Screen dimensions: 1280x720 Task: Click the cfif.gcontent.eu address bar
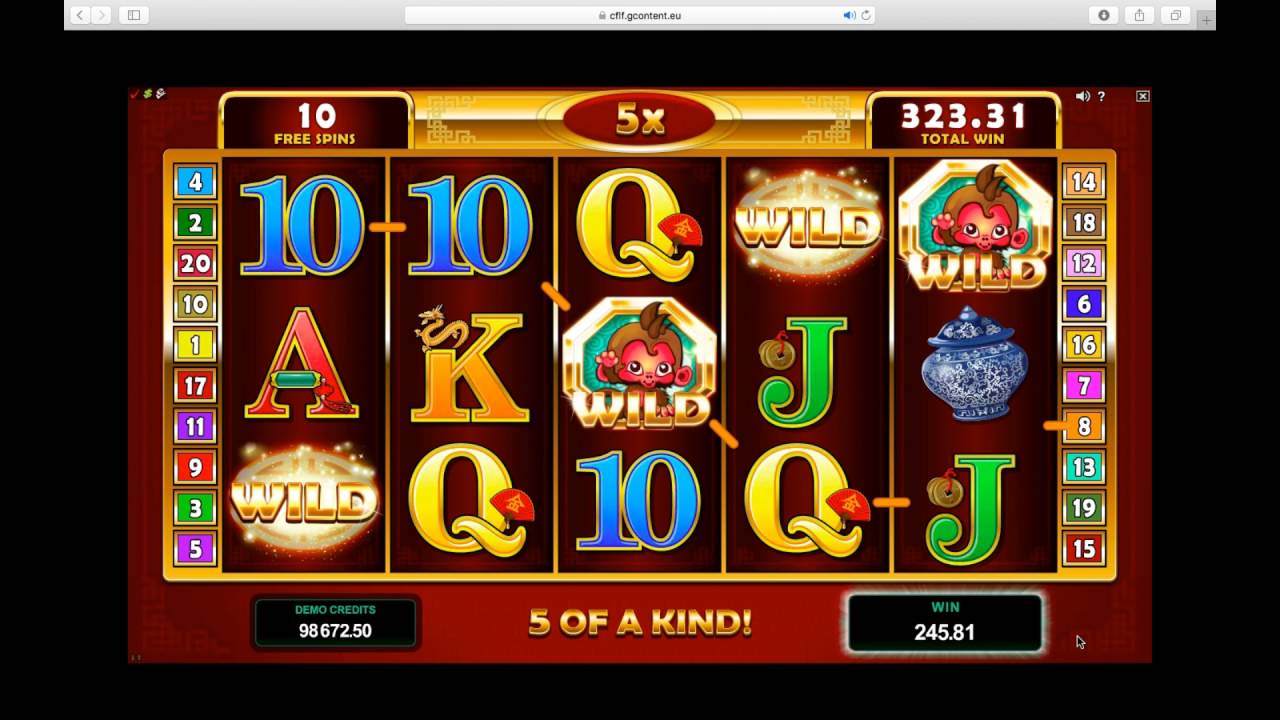640,15
